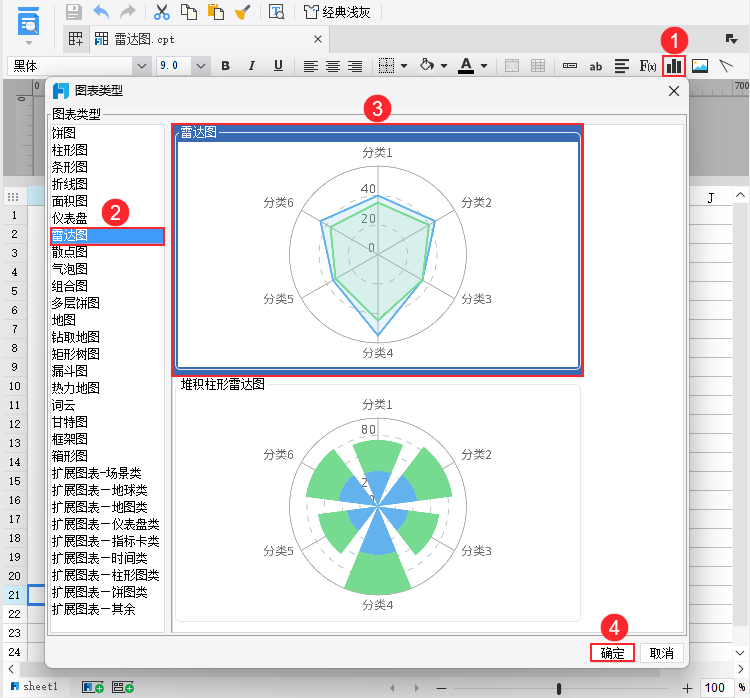The width and height of the screenshot is (750, 698).
Task: Click the Cut scissors icon
Action: (162, 11)
